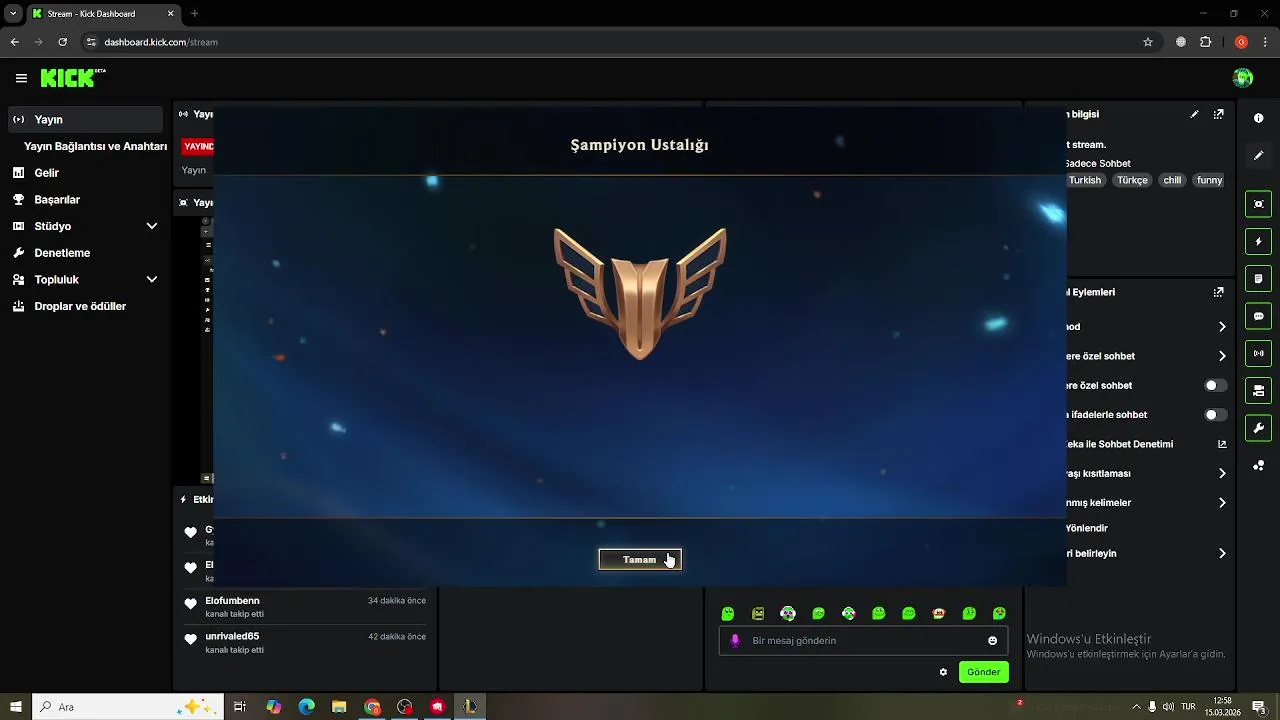The width and height of the screenshot is (1280, 720).
Task: Reload the browser page
Action: point(62,42)
